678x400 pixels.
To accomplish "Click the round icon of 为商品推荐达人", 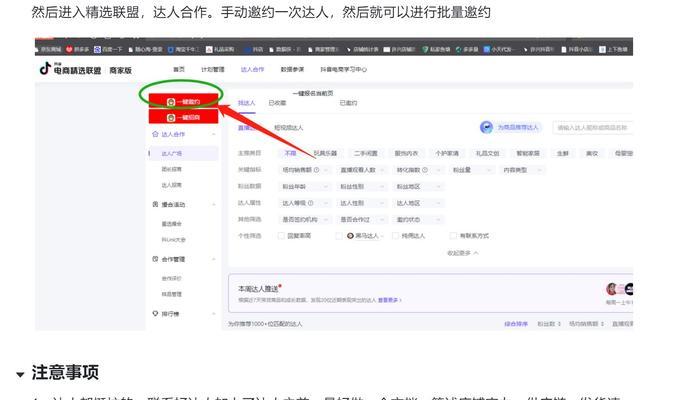I will tap(486, 127).
